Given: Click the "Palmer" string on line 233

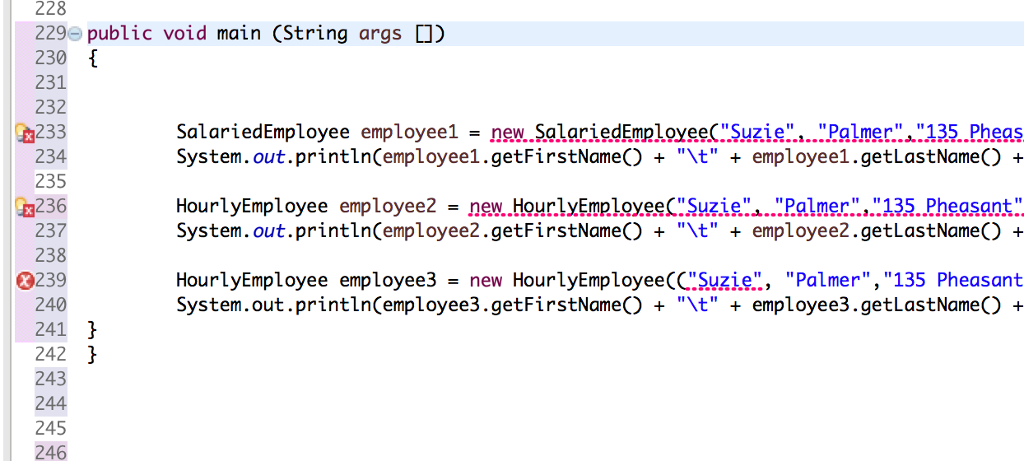Looking at the screenshot, I should (x=861, y=133).
